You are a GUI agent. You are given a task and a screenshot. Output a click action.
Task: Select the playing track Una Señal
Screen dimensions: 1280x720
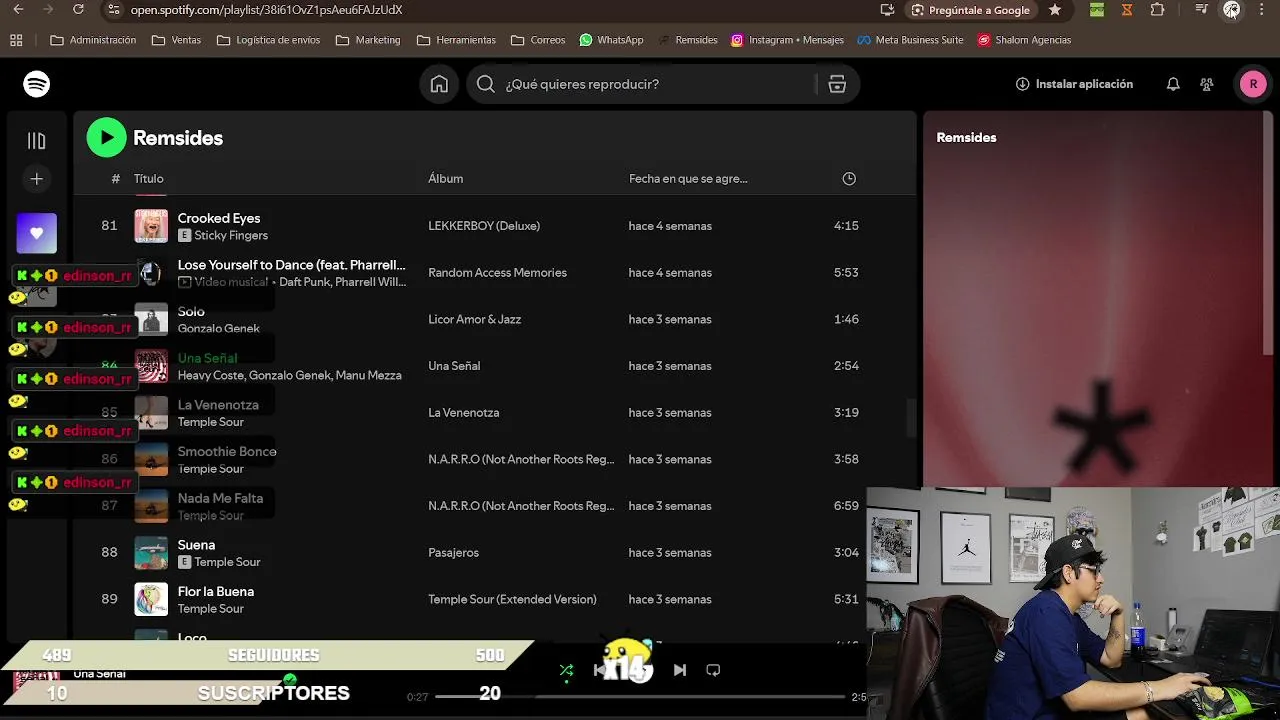pyautogui.click(x=207, y=358)
